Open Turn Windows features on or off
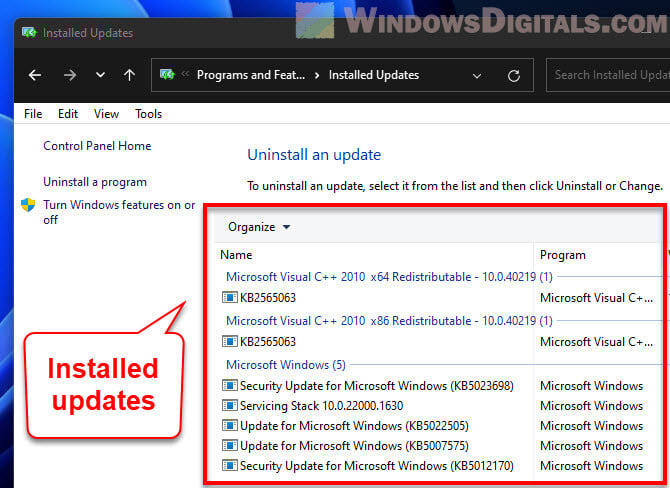 click(x=119, y=212)
